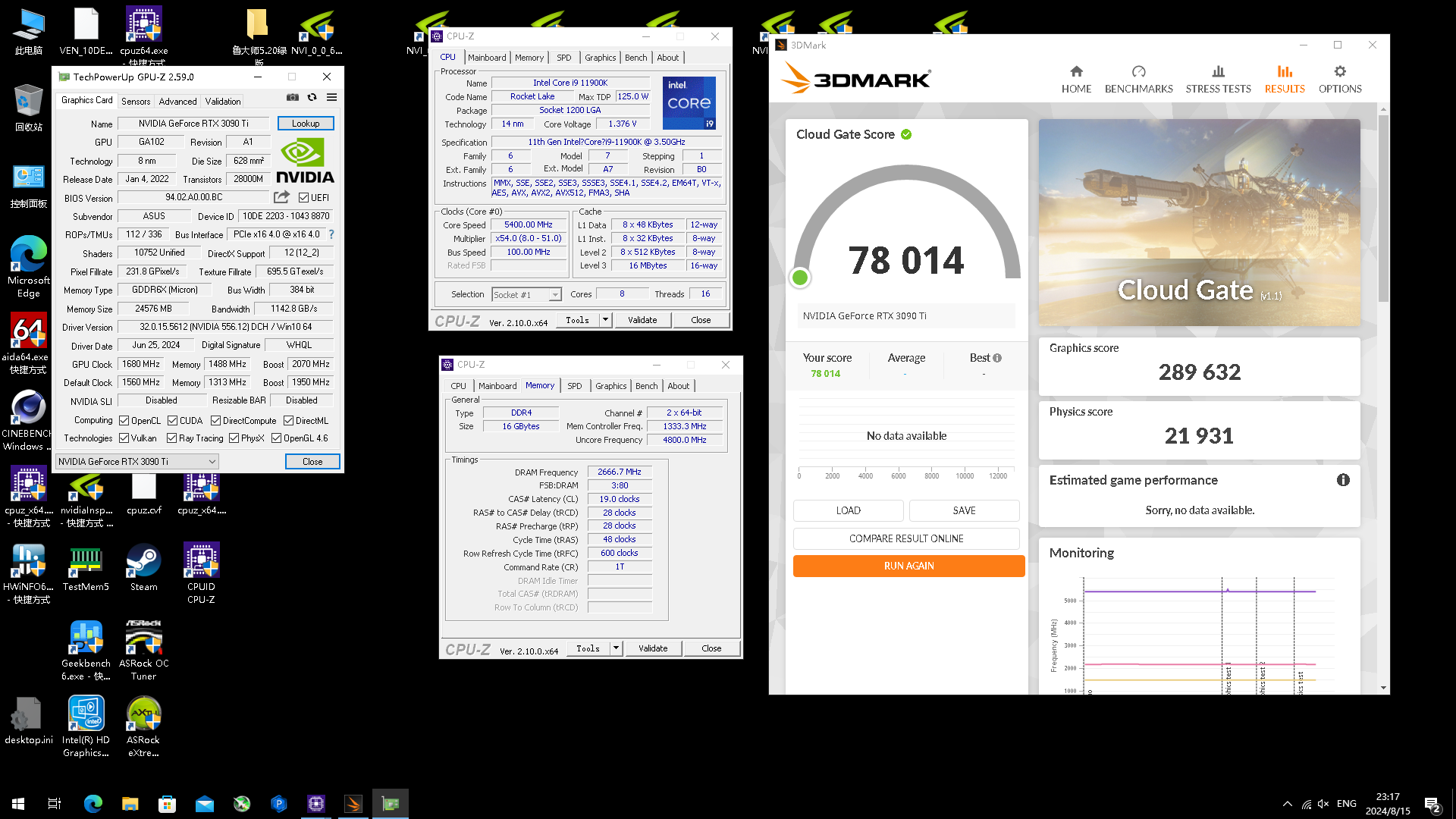Open Mainboard tab in upper CPU-Z window
Viewport: 1456px width, 819px height.
click(x=487, y=58)
